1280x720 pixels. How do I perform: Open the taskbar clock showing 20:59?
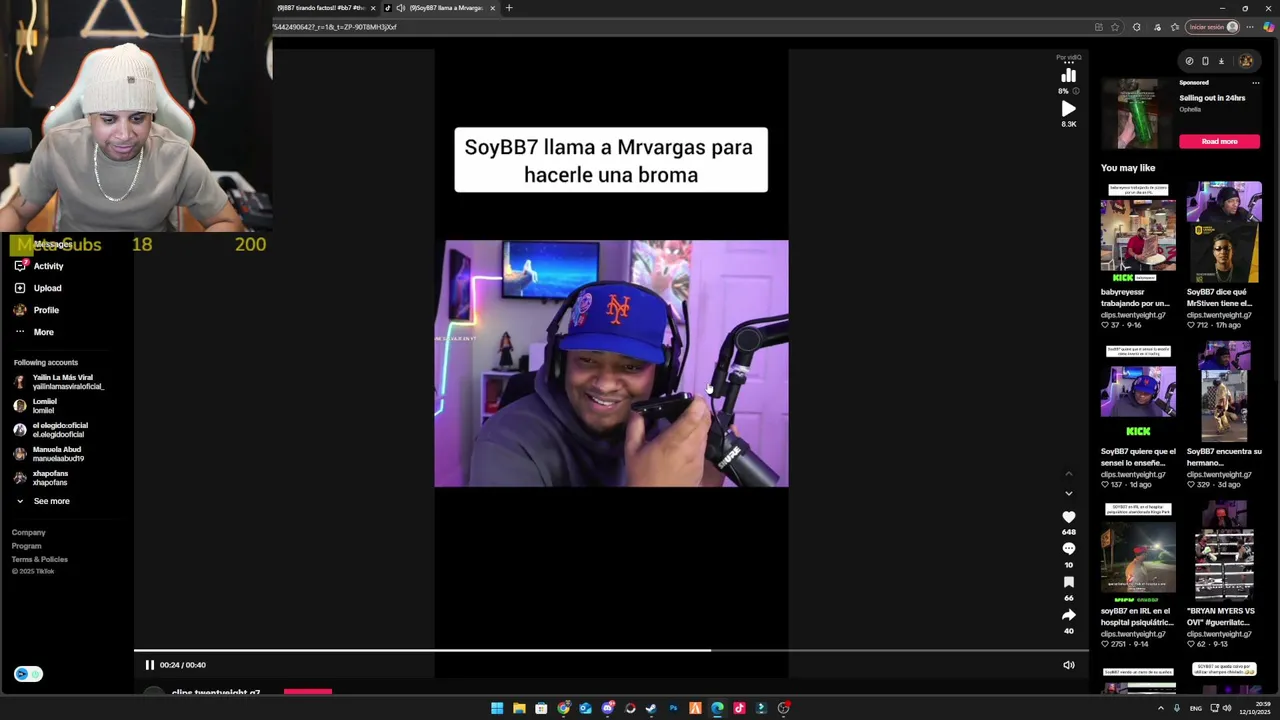click(x=1255, y=708)
